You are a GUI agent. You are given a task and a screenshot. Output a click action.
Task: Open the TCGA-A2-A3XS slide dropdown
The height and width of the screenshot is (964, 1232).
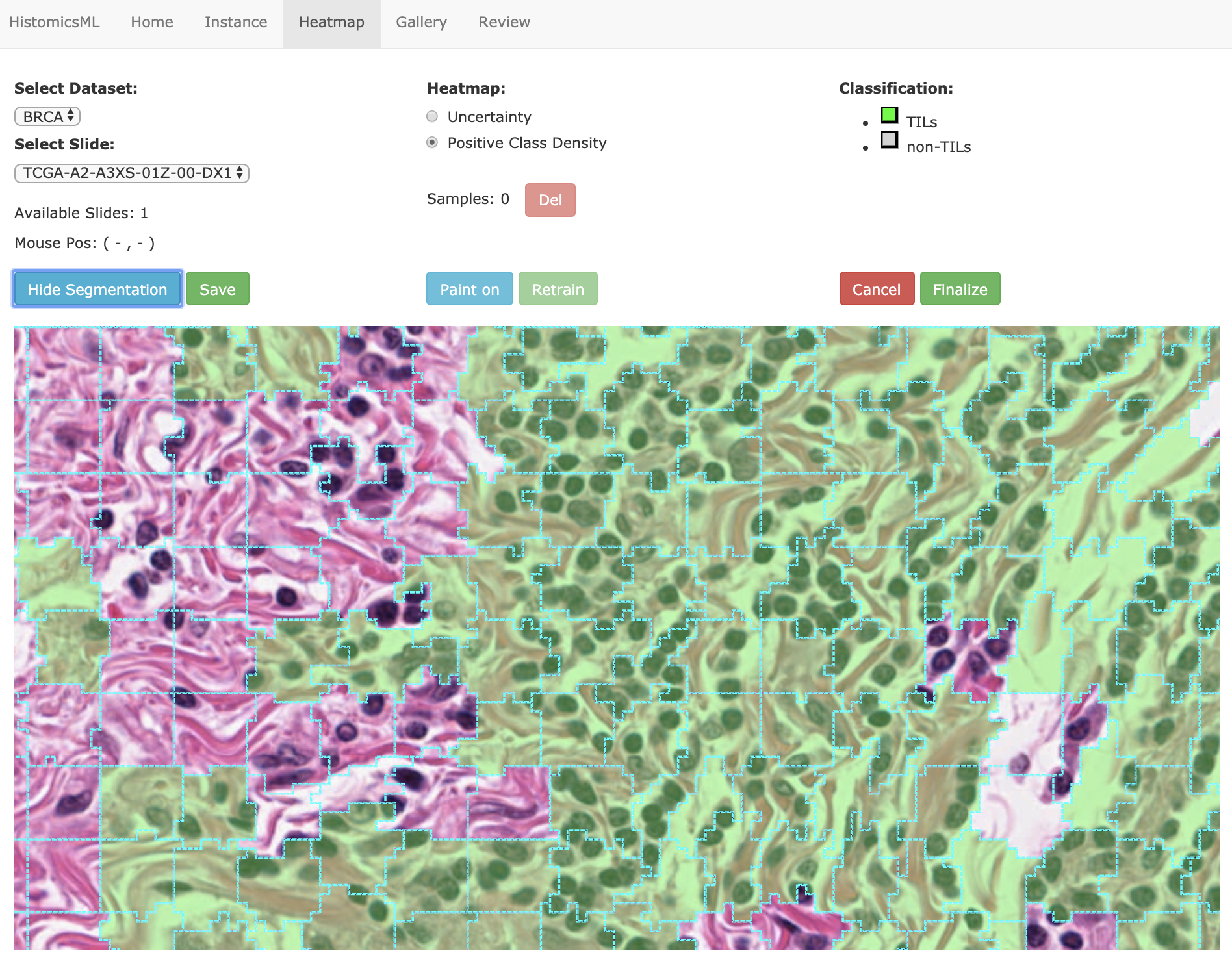(x=132, y=173)
